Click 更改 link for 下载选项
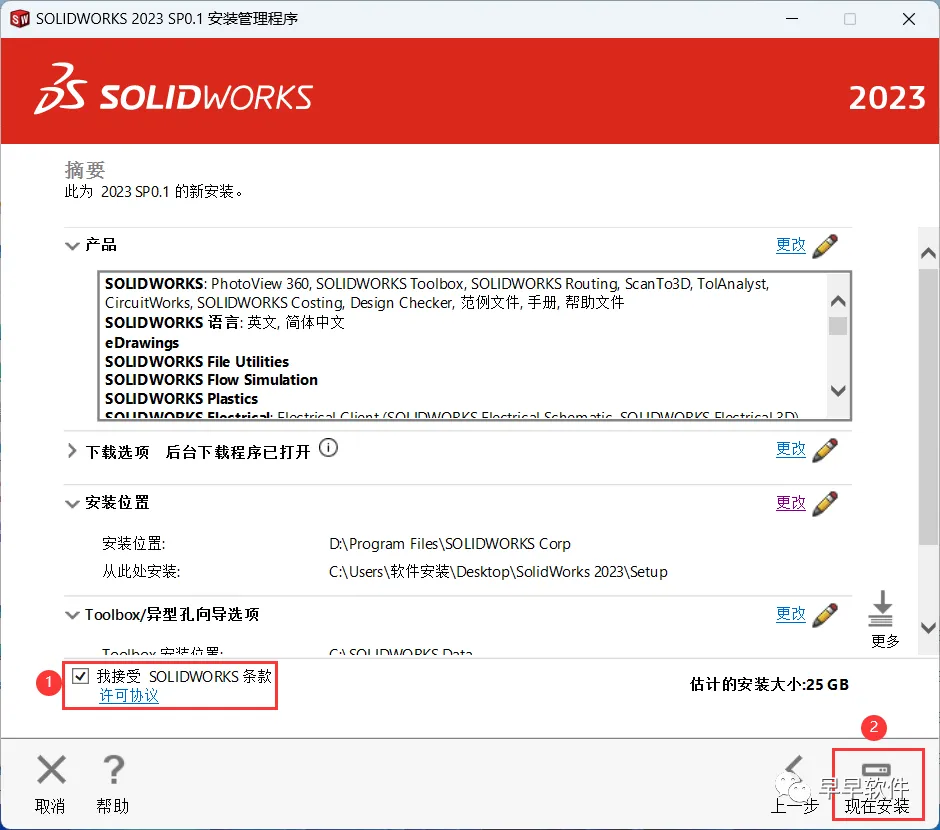 pyautogui.click(x=791, y=449)
